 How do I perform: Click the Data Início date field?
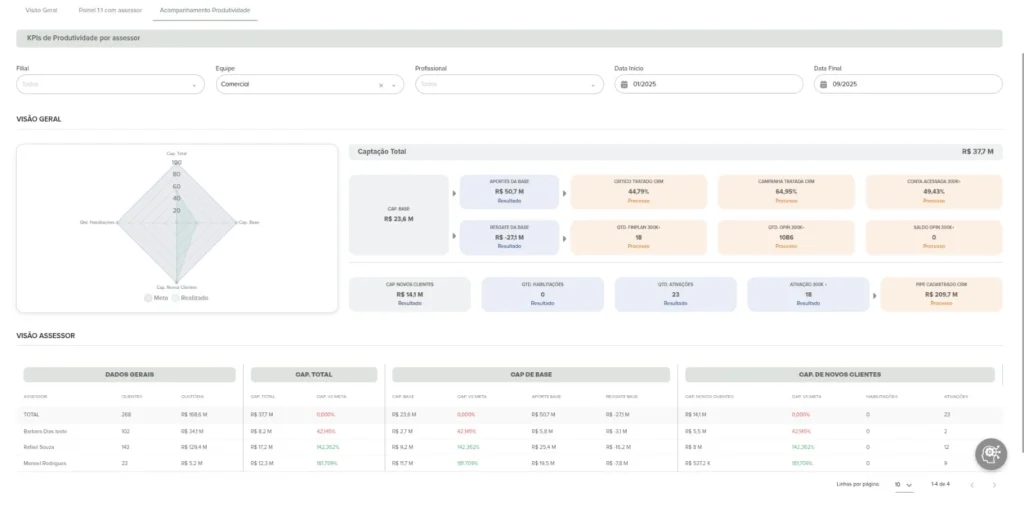(708, 85)
